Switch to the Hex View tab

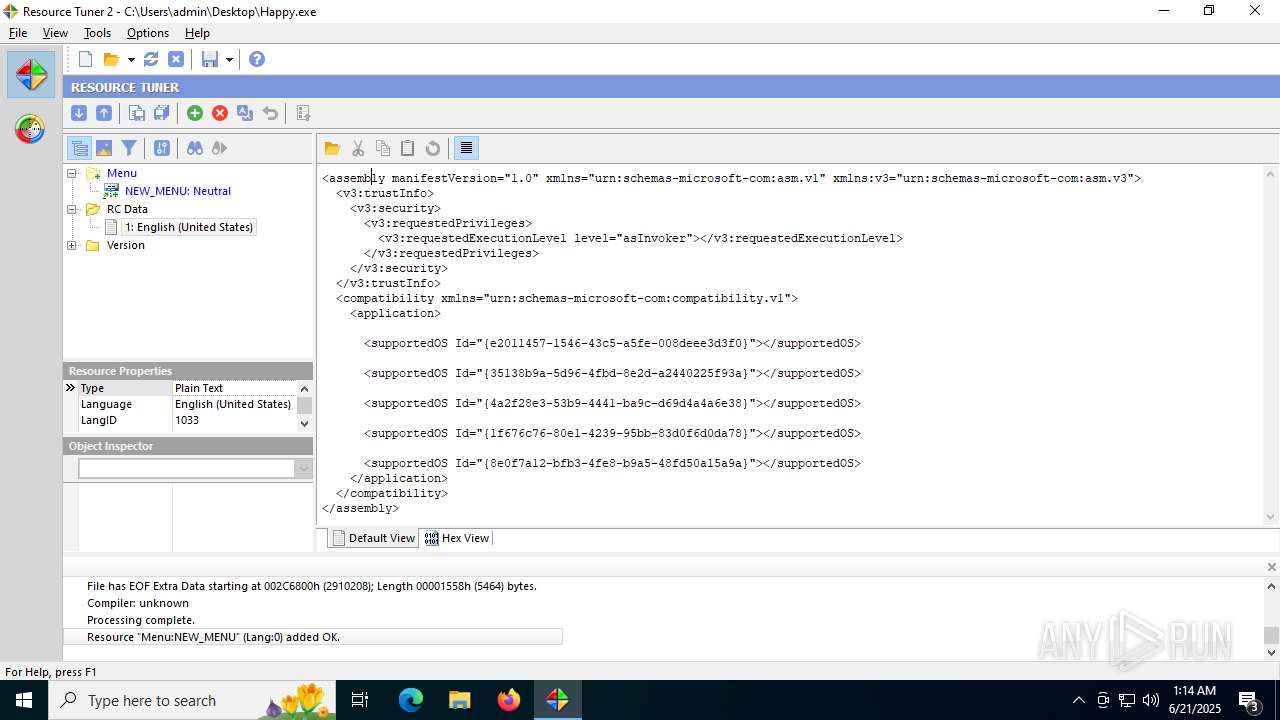click(x=457, y=538)
